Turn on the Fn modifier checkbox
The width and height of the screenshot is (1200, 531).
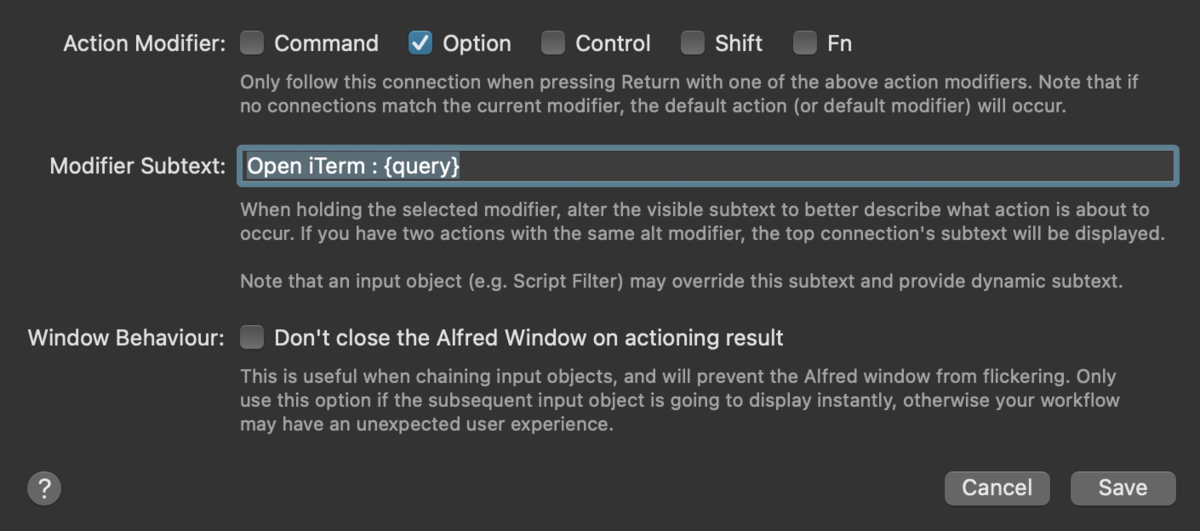[x=805, y=43]
